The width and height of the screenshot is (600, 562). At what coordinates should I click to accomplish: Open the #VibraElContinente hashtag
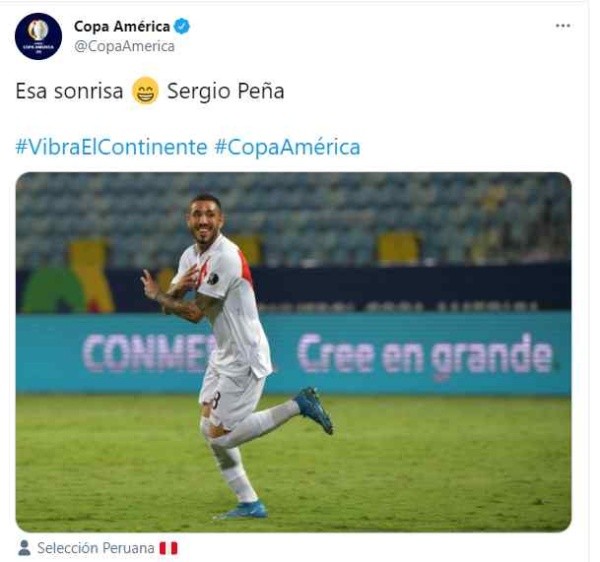point(111,147)
